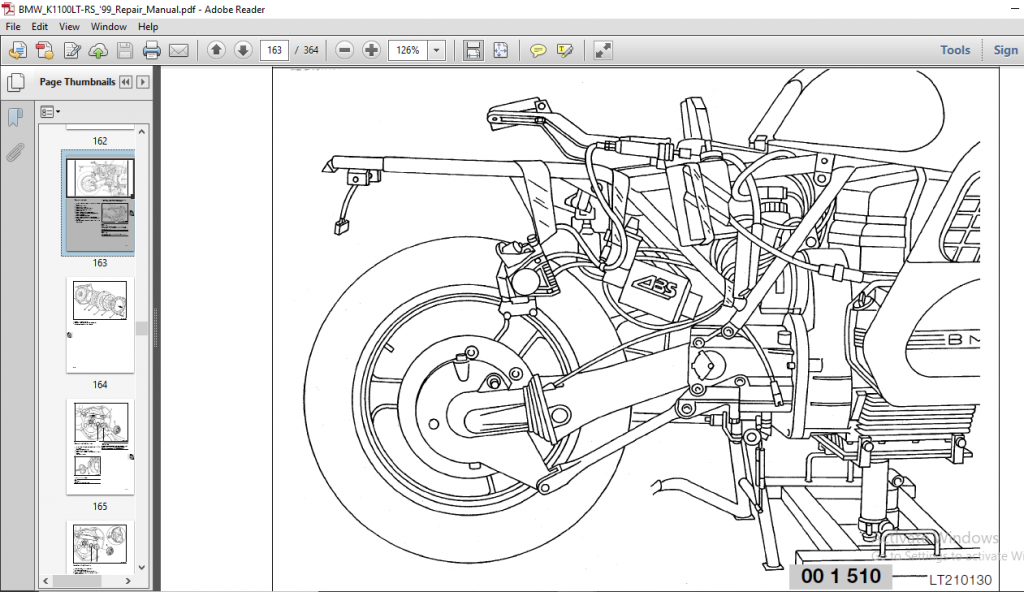Screen dimensions: 1024x592
Task: Open the thumbnail options dropdown menu
Action: coord(50,112)
